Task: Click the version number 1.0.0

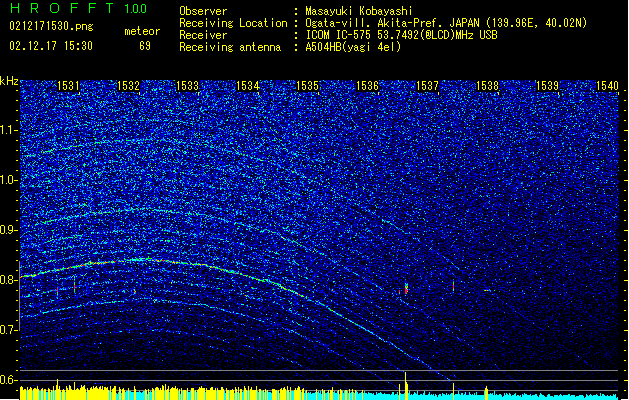Action: click(136, 9)
